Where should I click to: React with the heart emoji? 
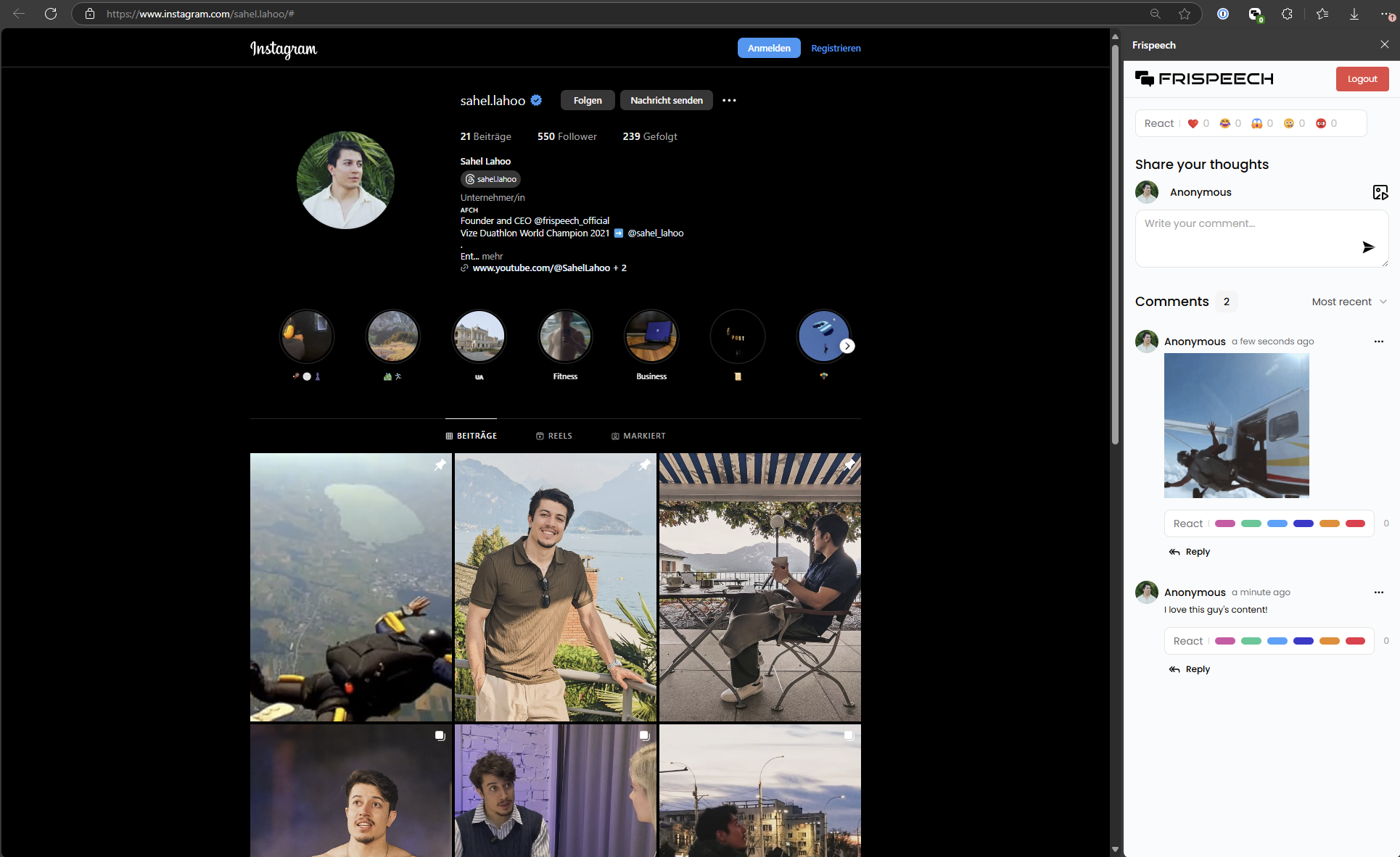point(1193,123)
